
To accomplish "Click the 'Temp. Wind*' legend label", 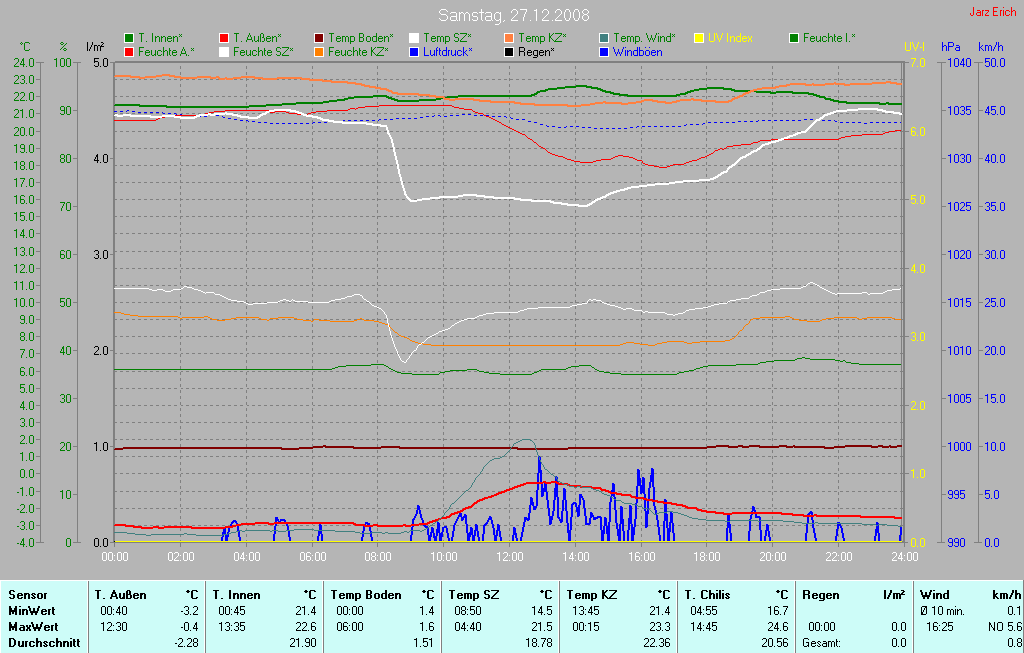I will tap(645, 39).
